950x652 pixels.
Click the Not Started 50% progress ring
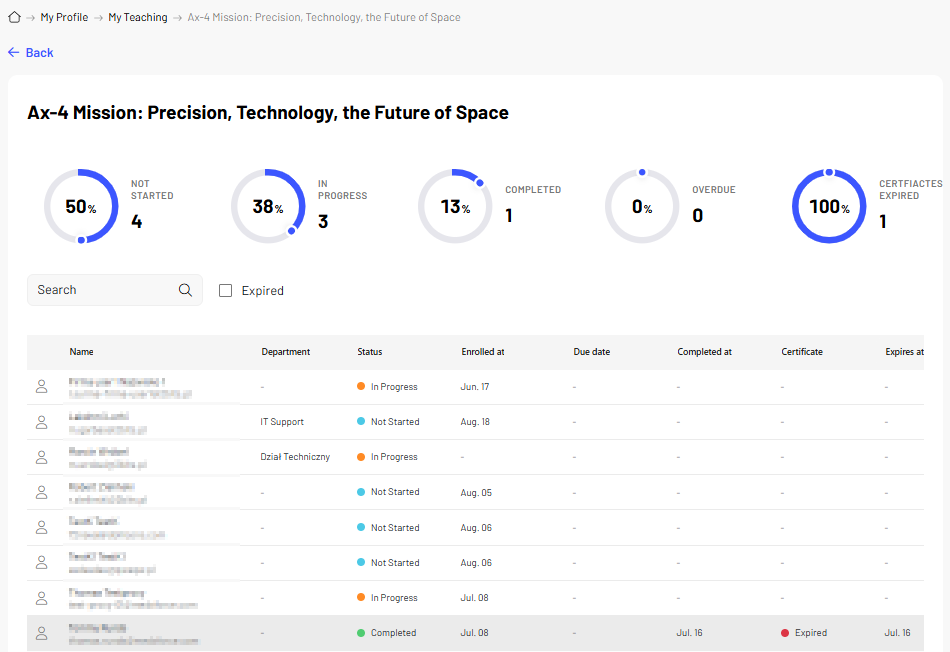click(x=81, y=207)
